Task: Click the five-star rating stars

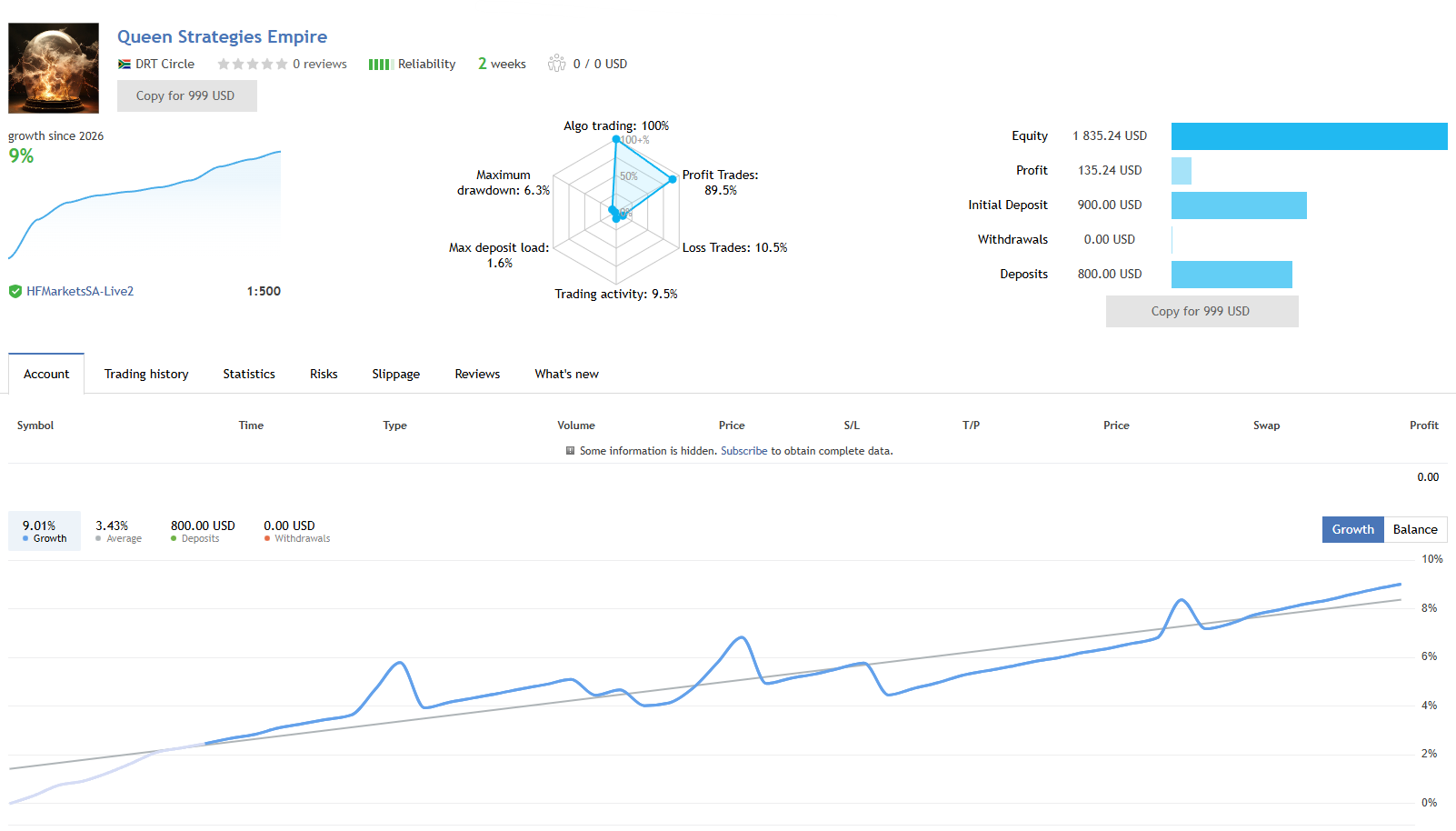Action: 252,64
